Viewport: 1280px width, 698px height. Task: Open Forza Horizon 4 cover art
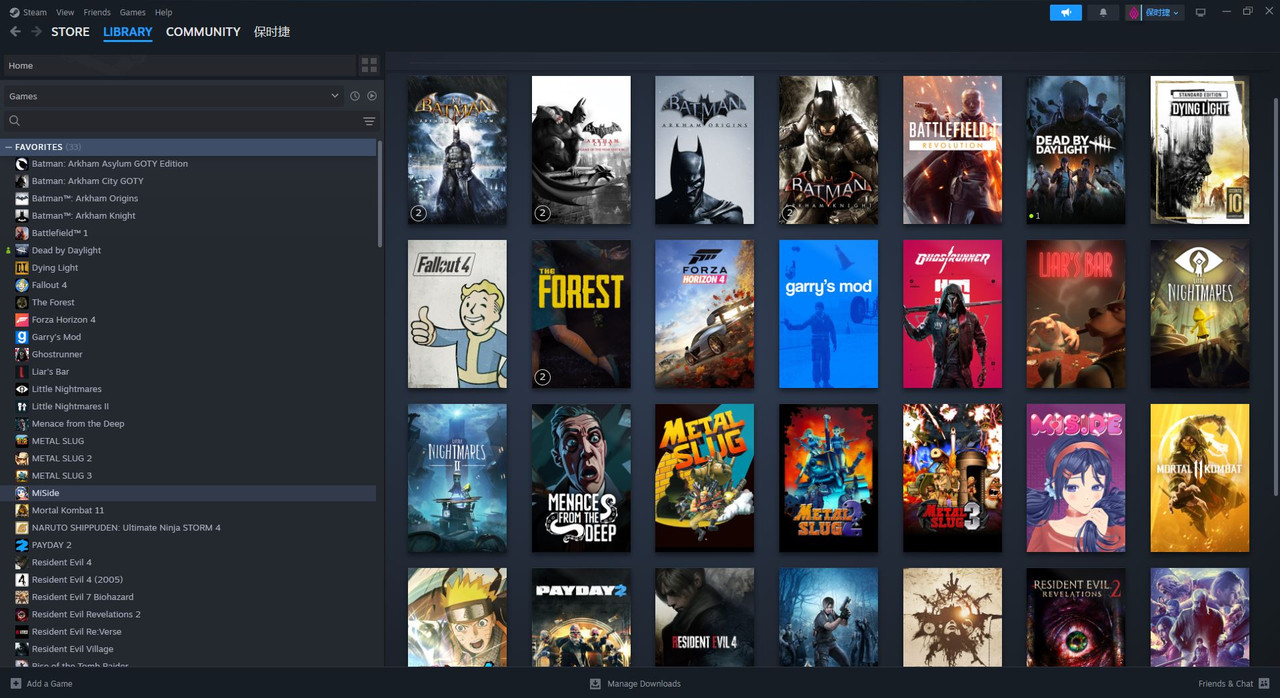click(x=705, y=314)
